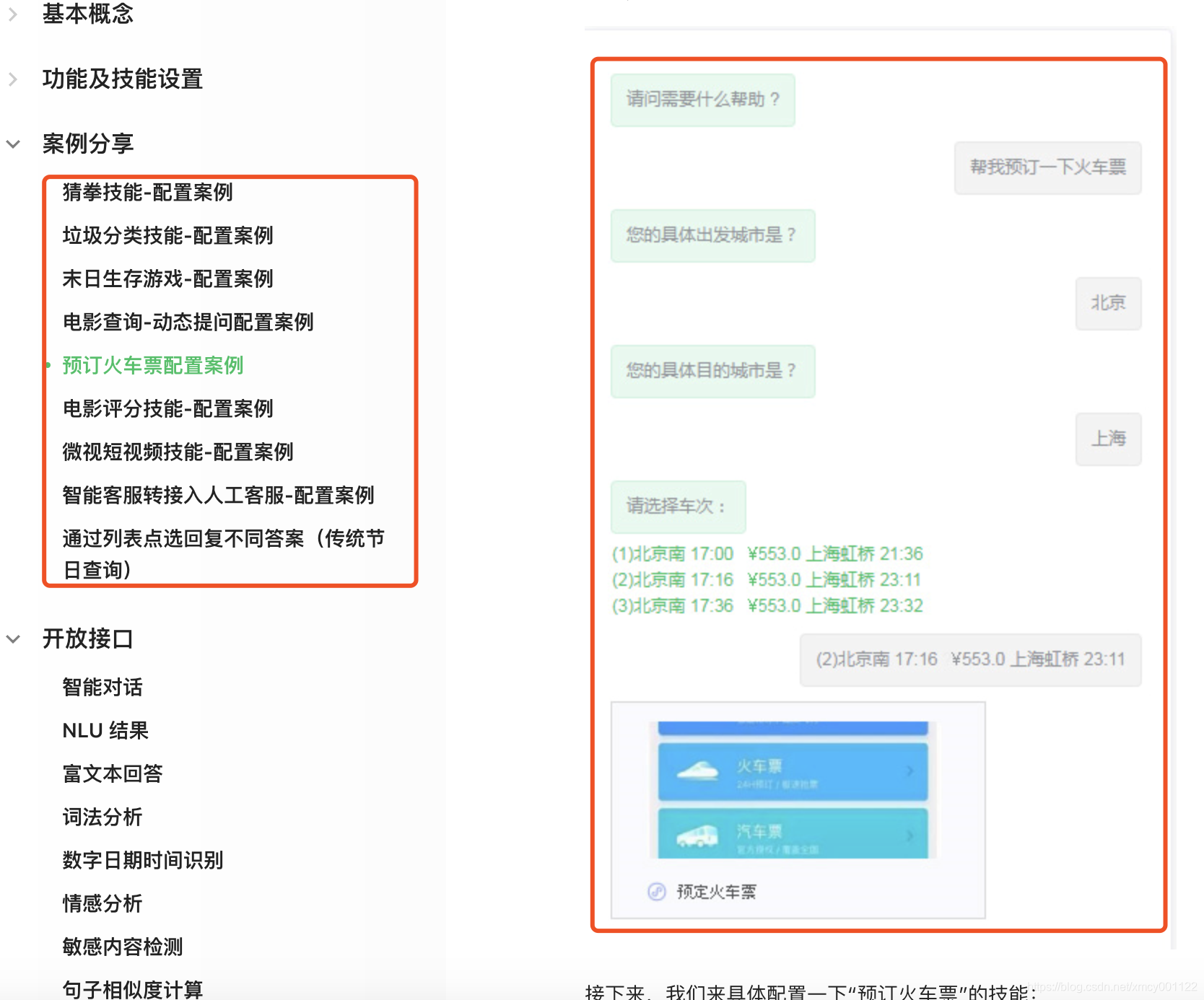The width and height of the screenshot is (1204, 1000).
Task: Open 智能客服转接入人工客服-配置案例 article
Action: [219, 496]
